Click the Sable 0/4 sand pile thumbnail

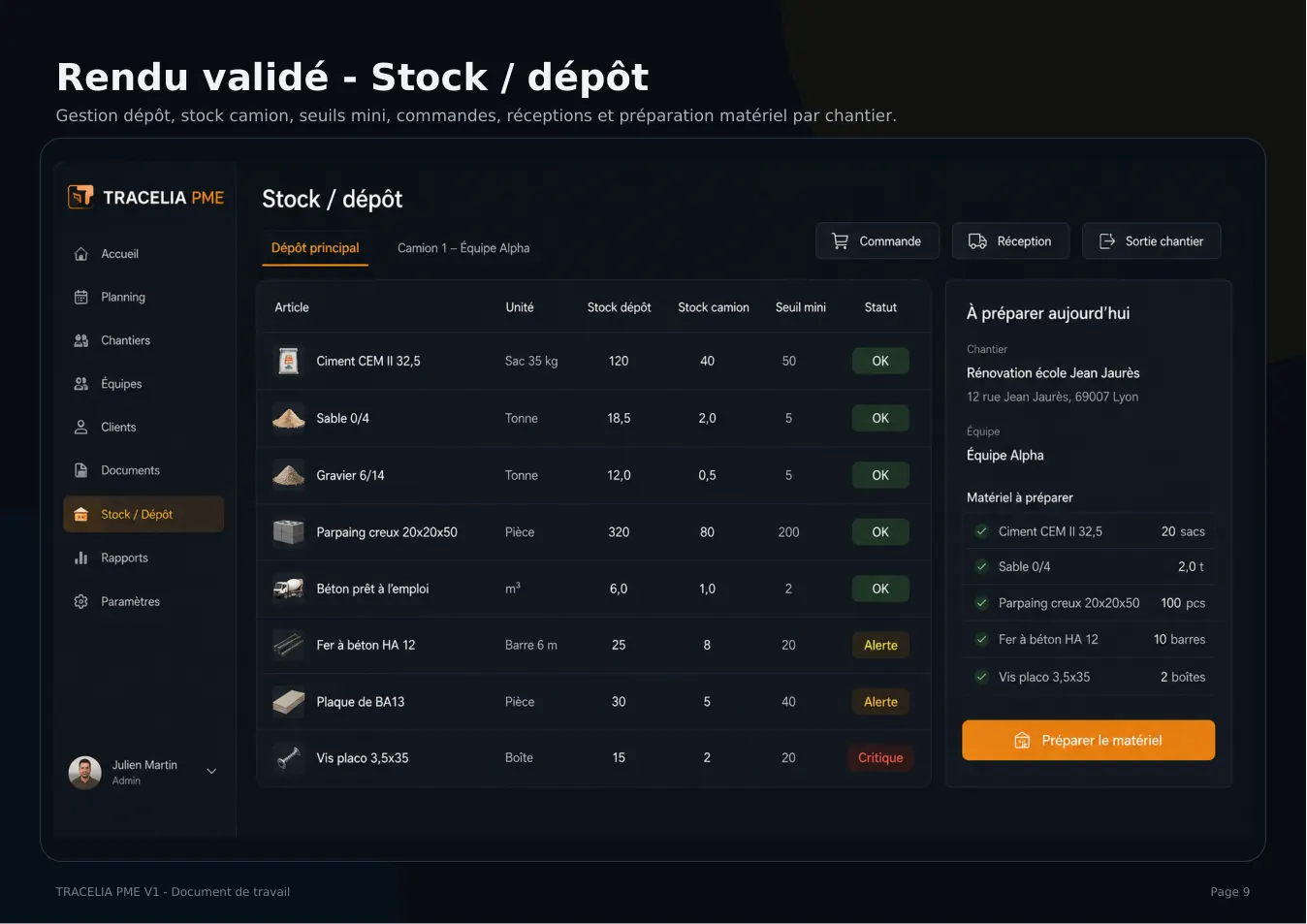pyautogui.click(x=288, y=418)
